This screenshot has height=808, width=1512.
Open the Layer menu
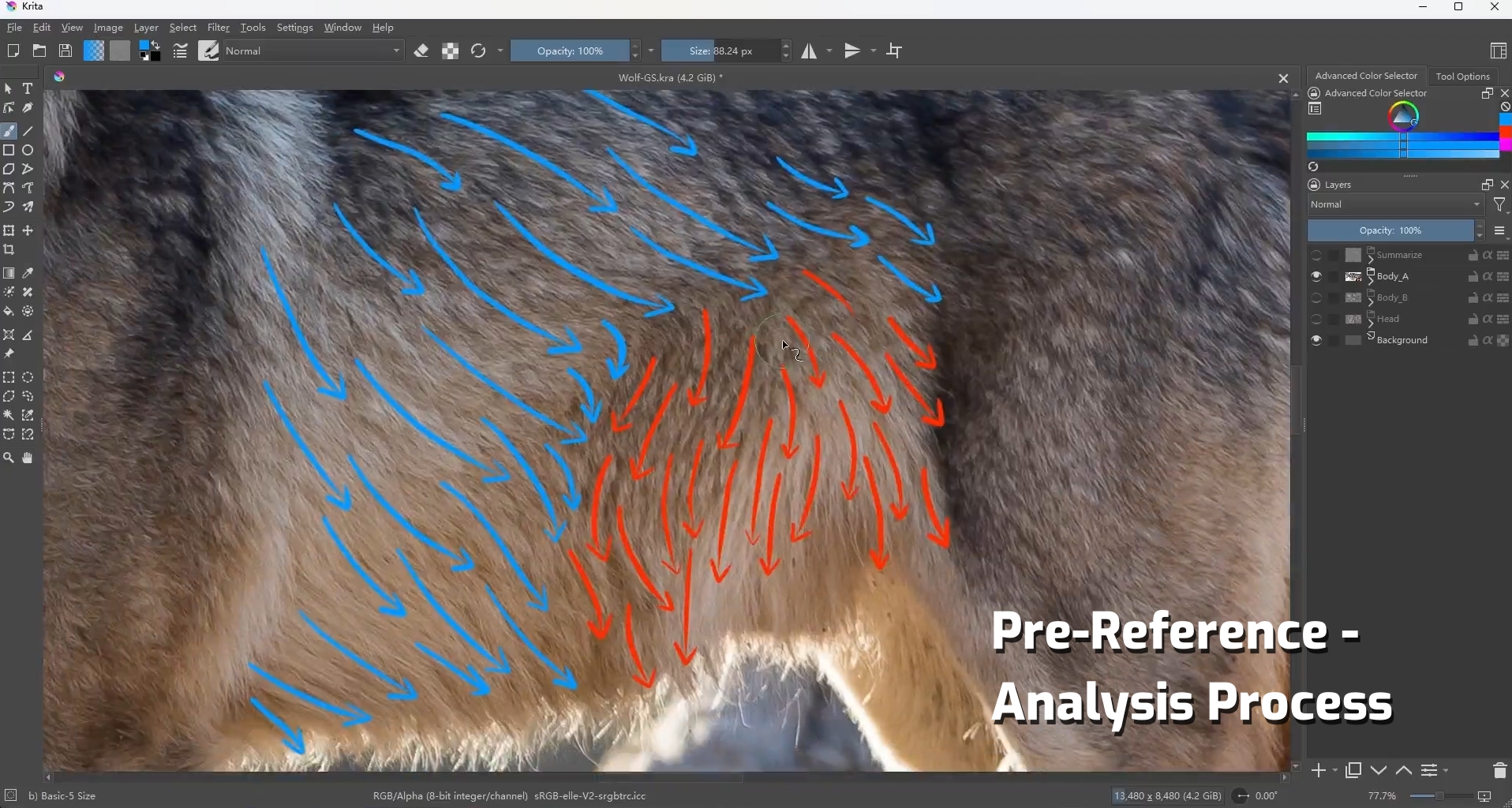(x=147, y=28)
